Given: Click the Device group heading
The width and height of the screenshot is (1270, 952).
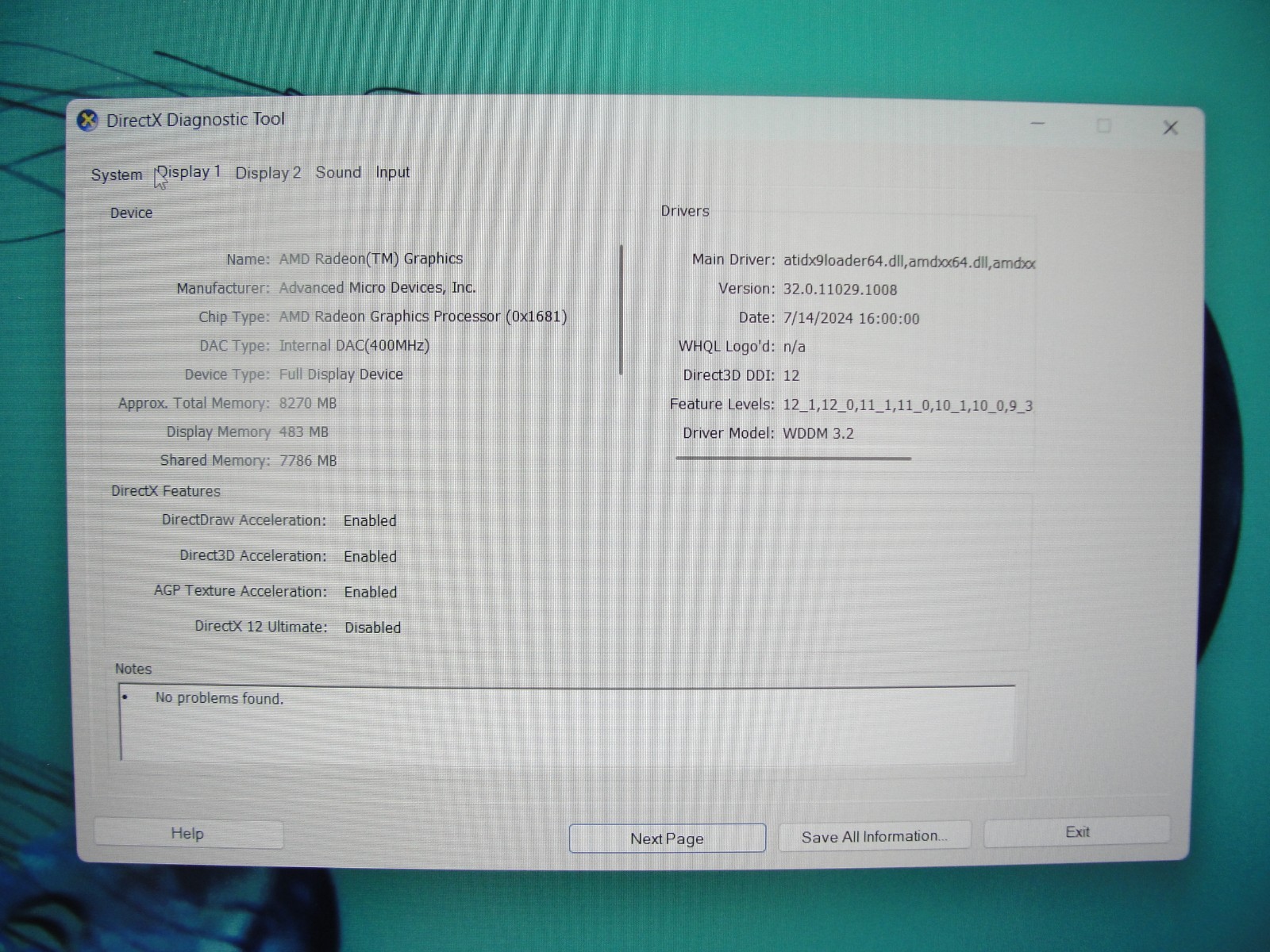Looking at the screenshot, I should [131, 213].
